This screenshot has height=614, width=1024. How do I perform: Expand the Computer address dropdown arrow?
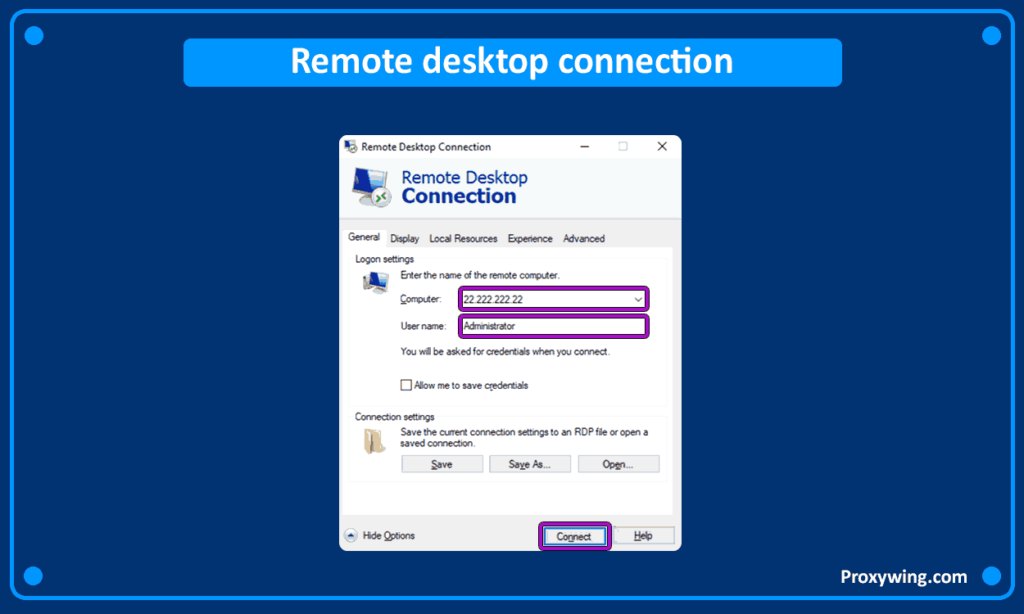coord(638,299)
